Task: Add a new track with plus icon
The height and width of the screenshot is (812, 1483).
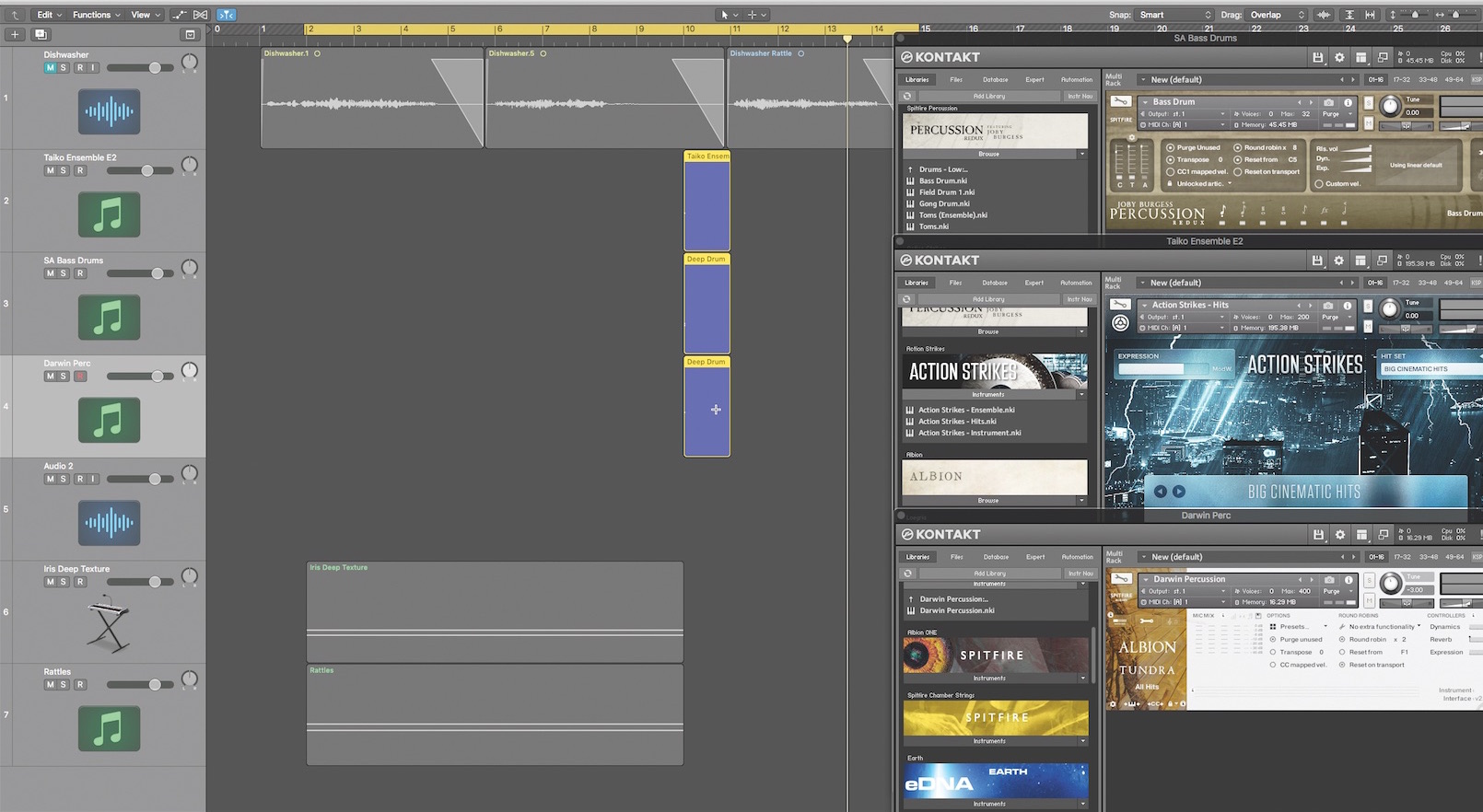Action: tap(15, 34)
